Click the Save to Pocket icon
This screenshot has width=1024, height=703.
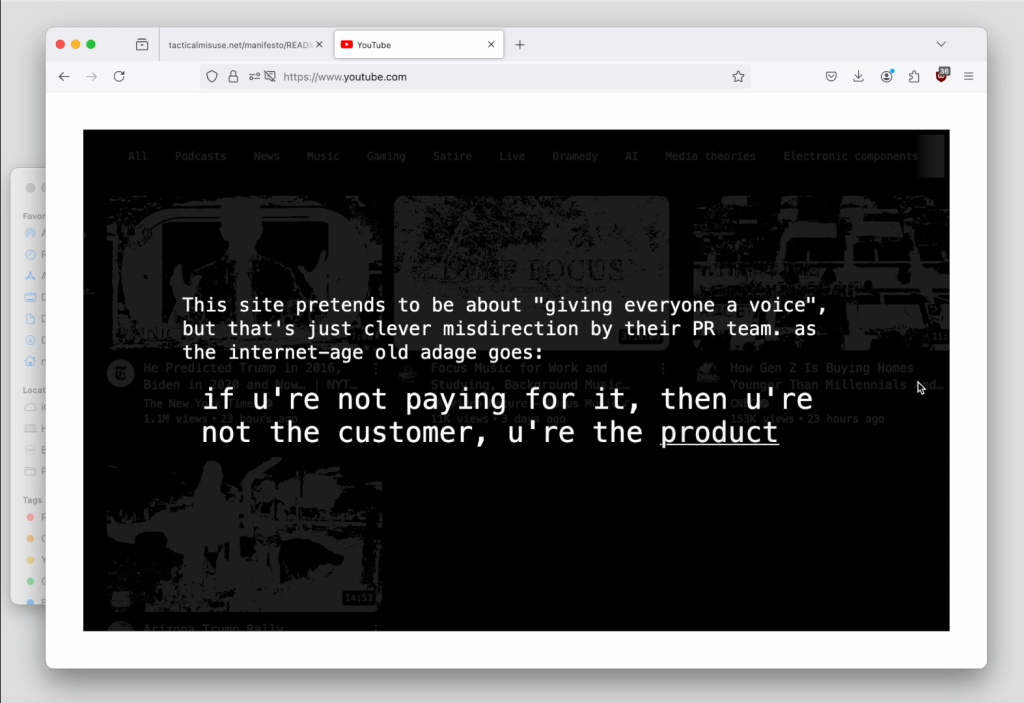pyautogui.click(x=831, y=77)
